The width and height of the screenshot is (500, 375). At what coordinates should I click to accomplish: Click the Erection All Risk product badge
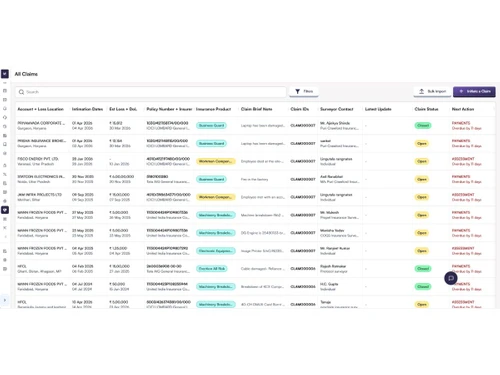[212, 269]
